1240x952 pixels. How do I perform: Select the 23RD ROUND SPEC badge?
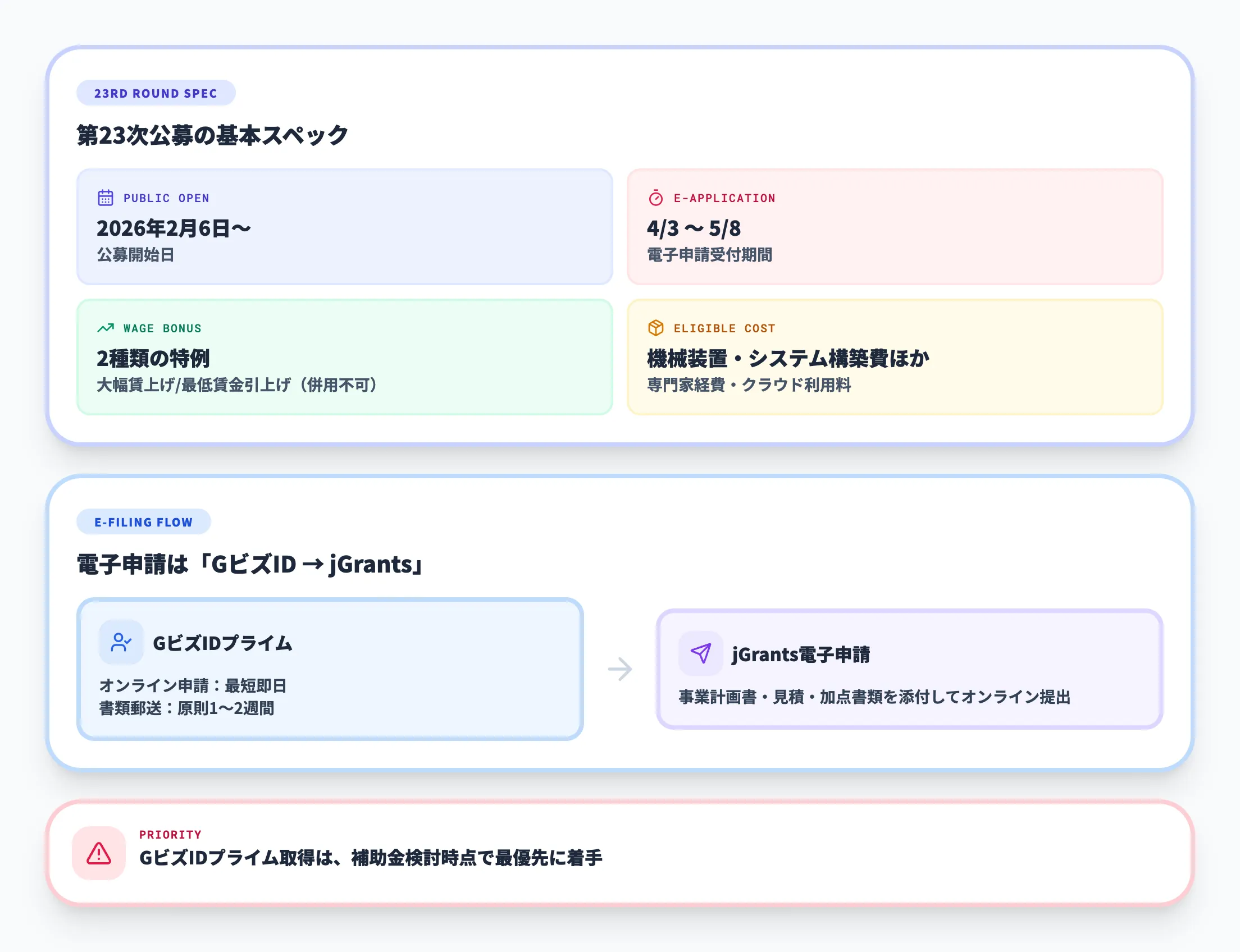coord(156,93)
